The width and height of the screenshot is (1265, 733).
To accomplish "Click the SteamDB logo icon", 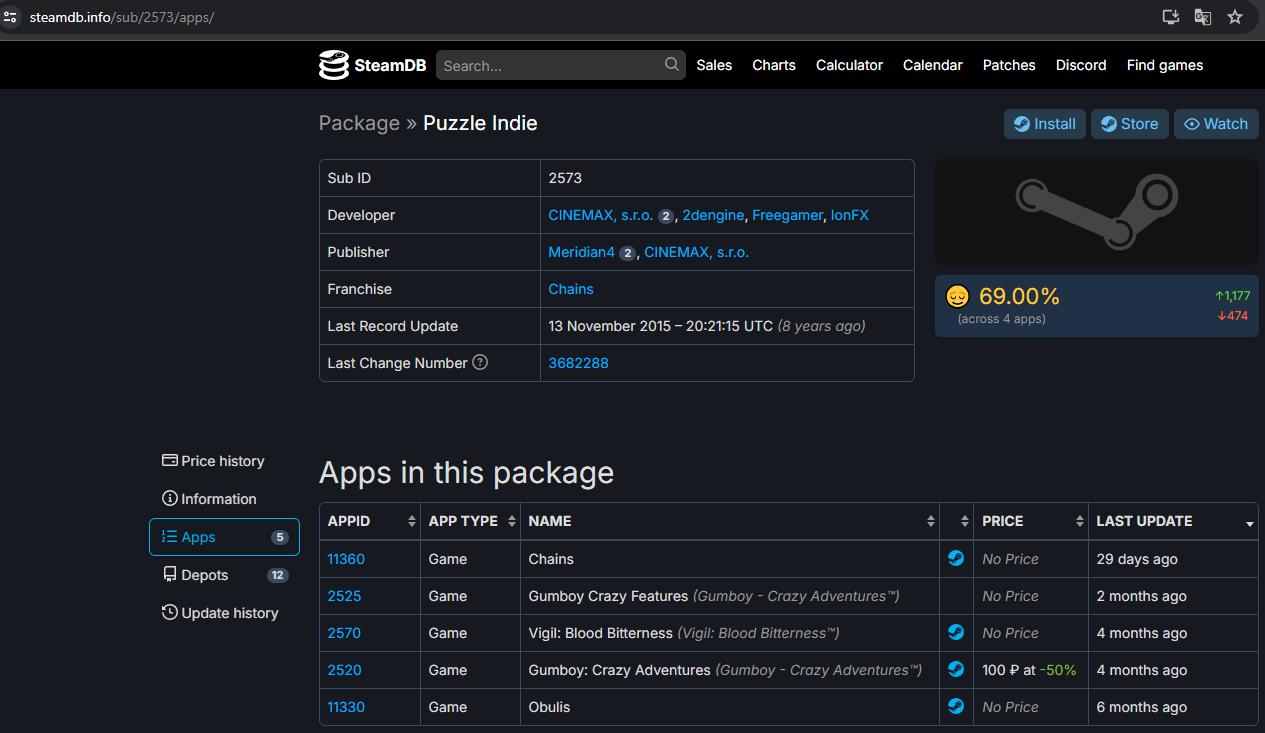I will [x=334, y=65].
